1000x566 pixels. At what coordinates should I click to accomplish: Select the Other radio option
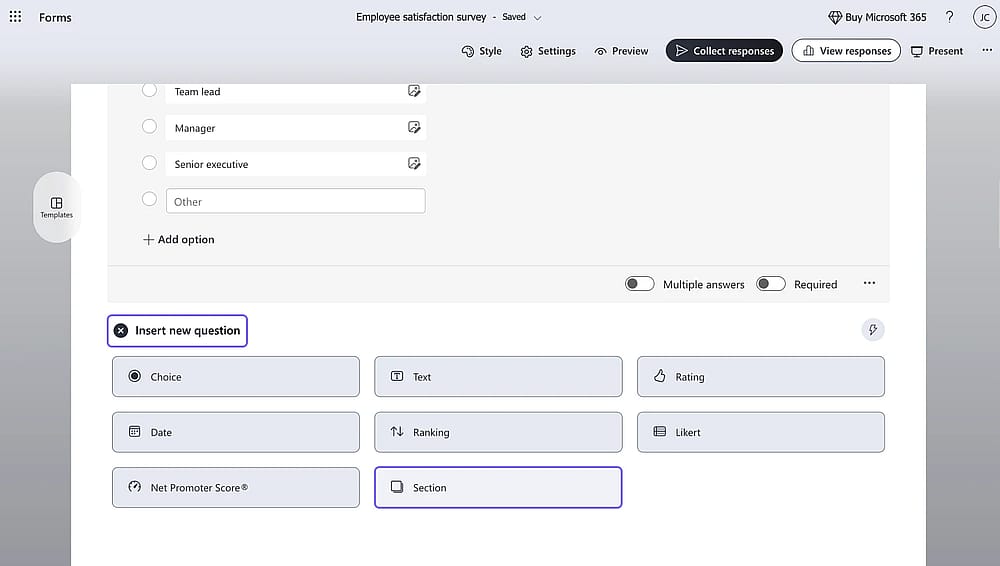point(149,199)
